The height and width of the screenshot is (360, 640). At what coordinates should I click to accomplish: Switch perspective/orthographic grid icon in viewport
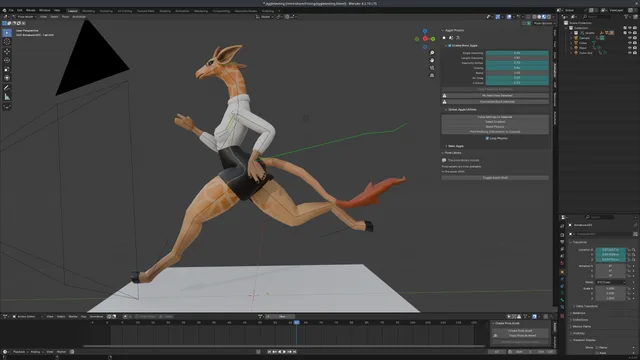[432, 75]
